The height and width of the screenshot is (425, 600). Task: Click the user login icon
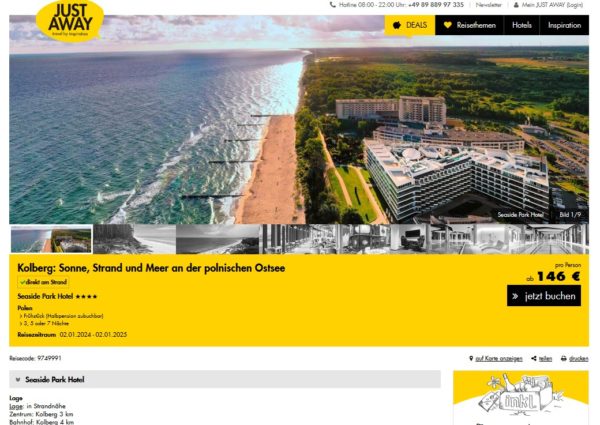(x=516, y=5)
